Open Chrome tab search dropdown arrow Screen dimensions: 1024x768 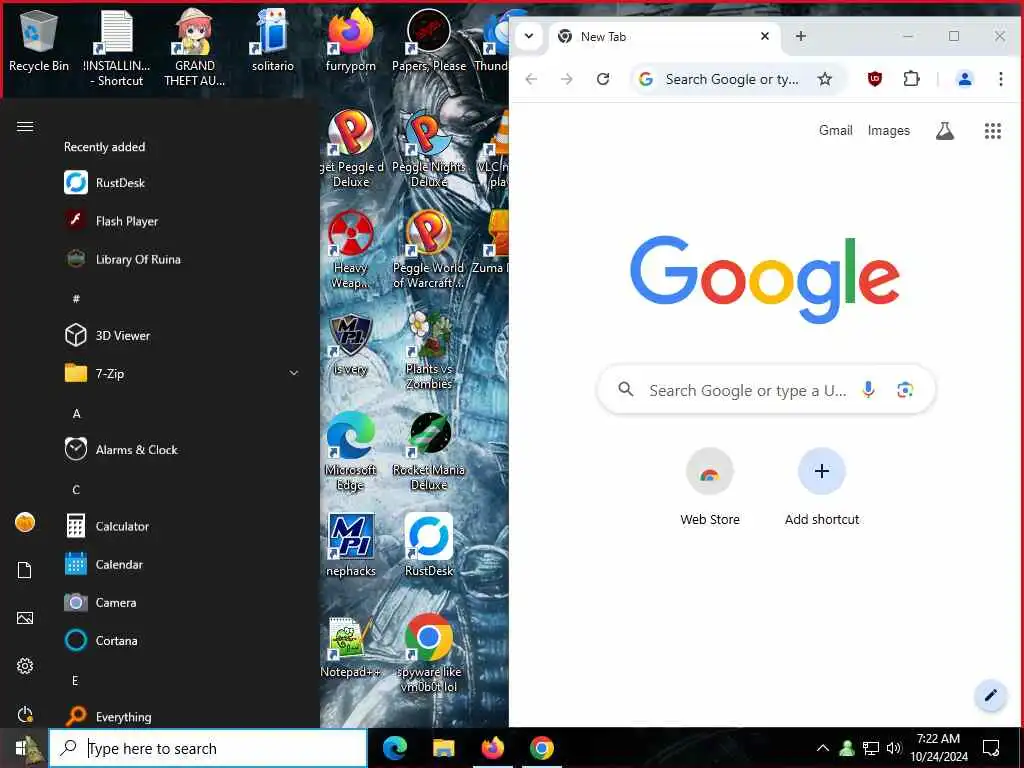529,36
